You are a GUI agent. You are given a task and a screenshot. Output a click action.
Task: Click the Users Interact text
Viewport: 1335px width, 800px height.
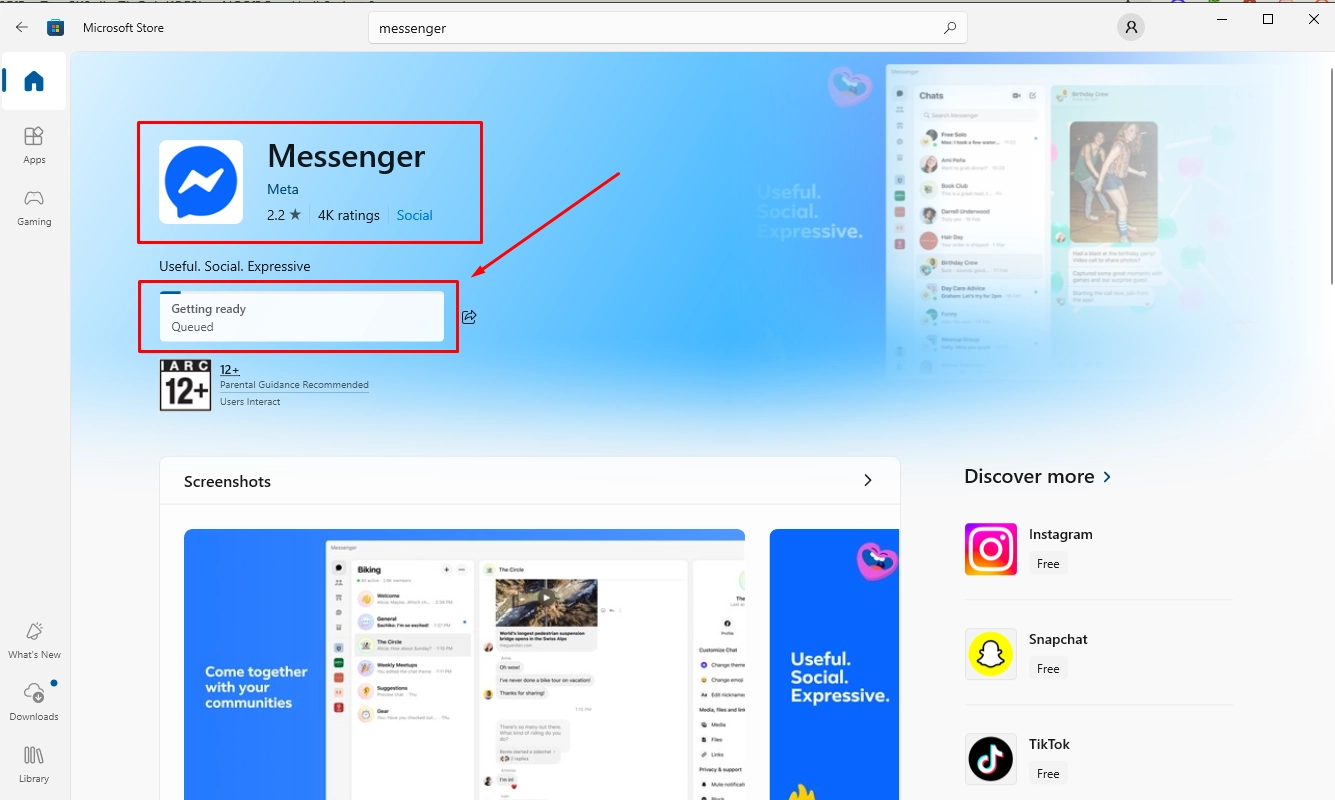click(x=250, y=402)
